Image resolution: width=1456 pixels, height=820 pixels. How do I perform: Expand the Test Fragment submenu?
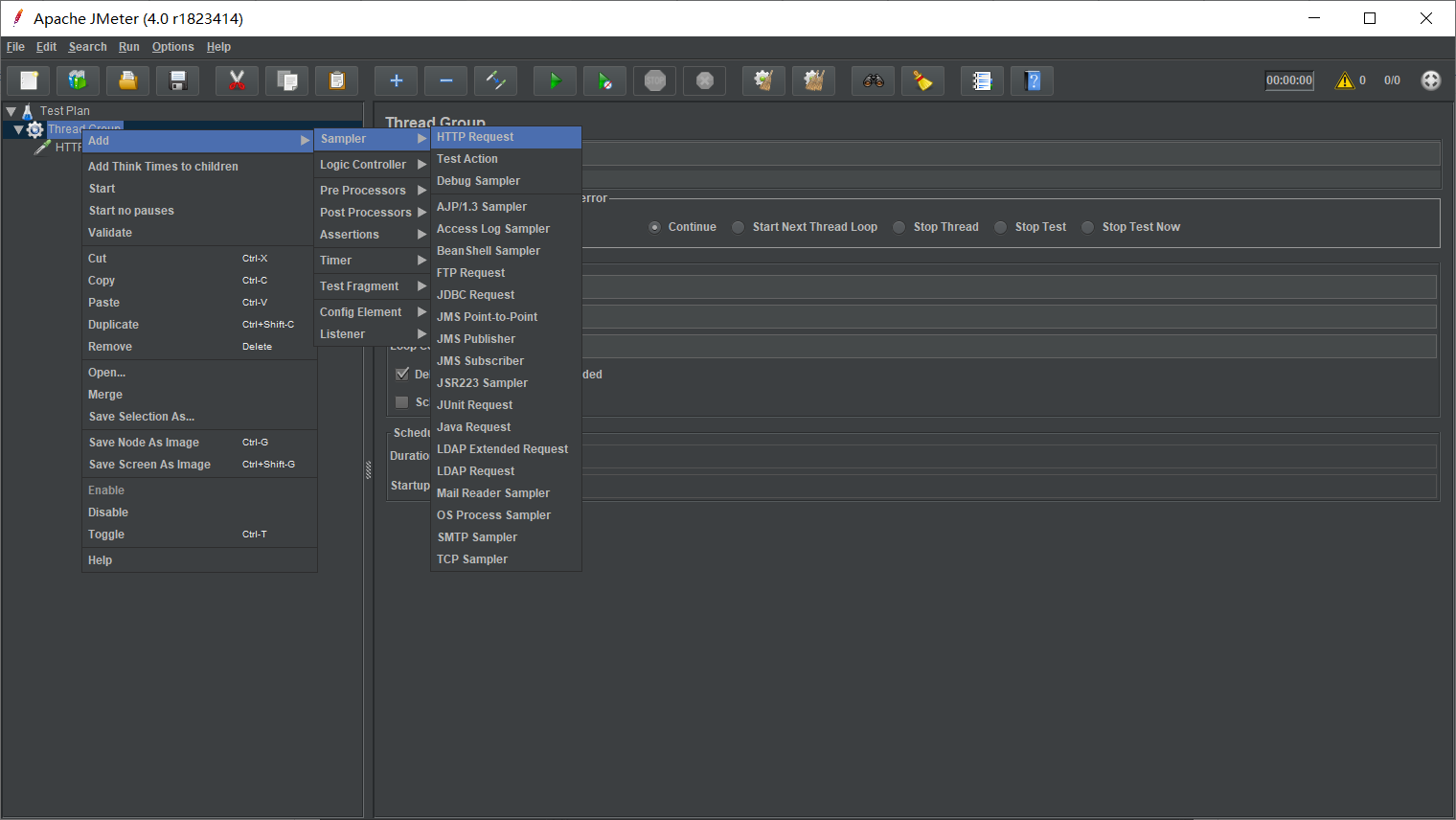[x=372, y=286]
